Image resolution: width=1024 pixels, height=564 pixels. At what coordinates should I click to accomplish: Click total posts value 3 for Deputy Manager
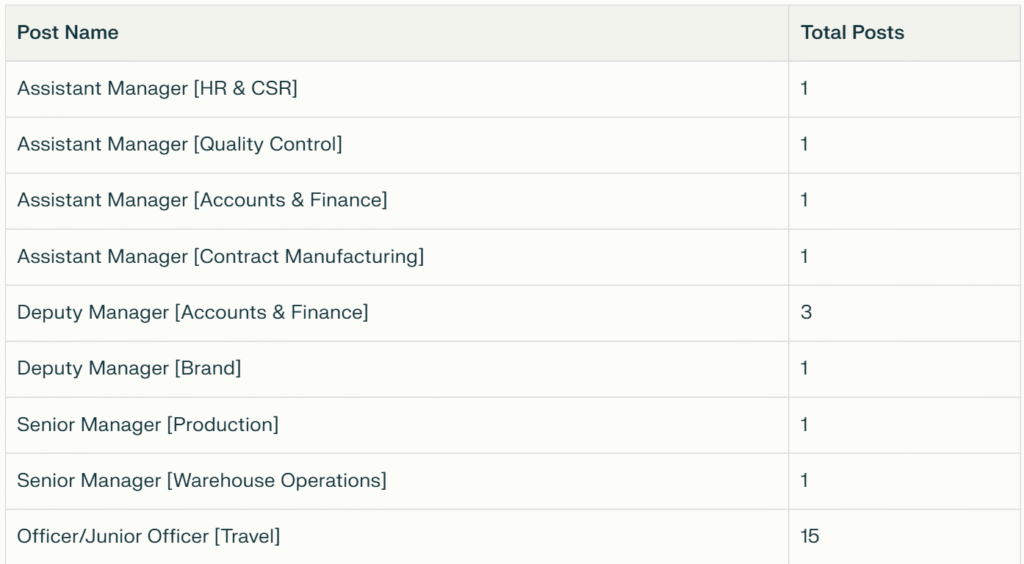point(806,312)
